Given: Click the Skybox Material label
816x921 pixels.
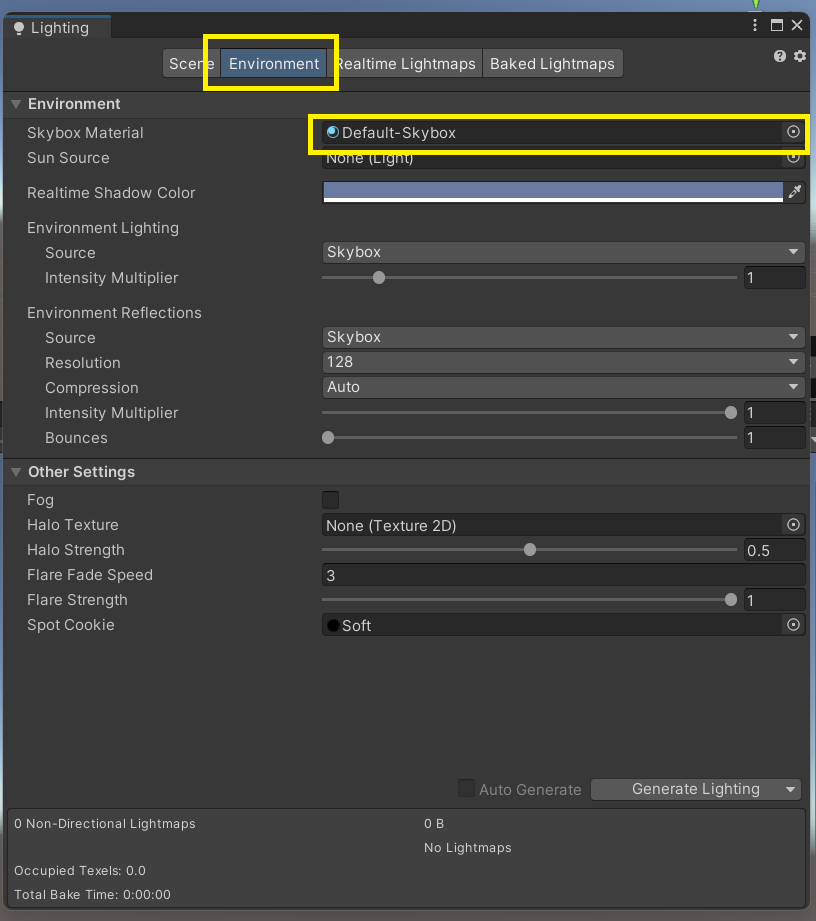Looking at the screenshot, I should (85, 133).
